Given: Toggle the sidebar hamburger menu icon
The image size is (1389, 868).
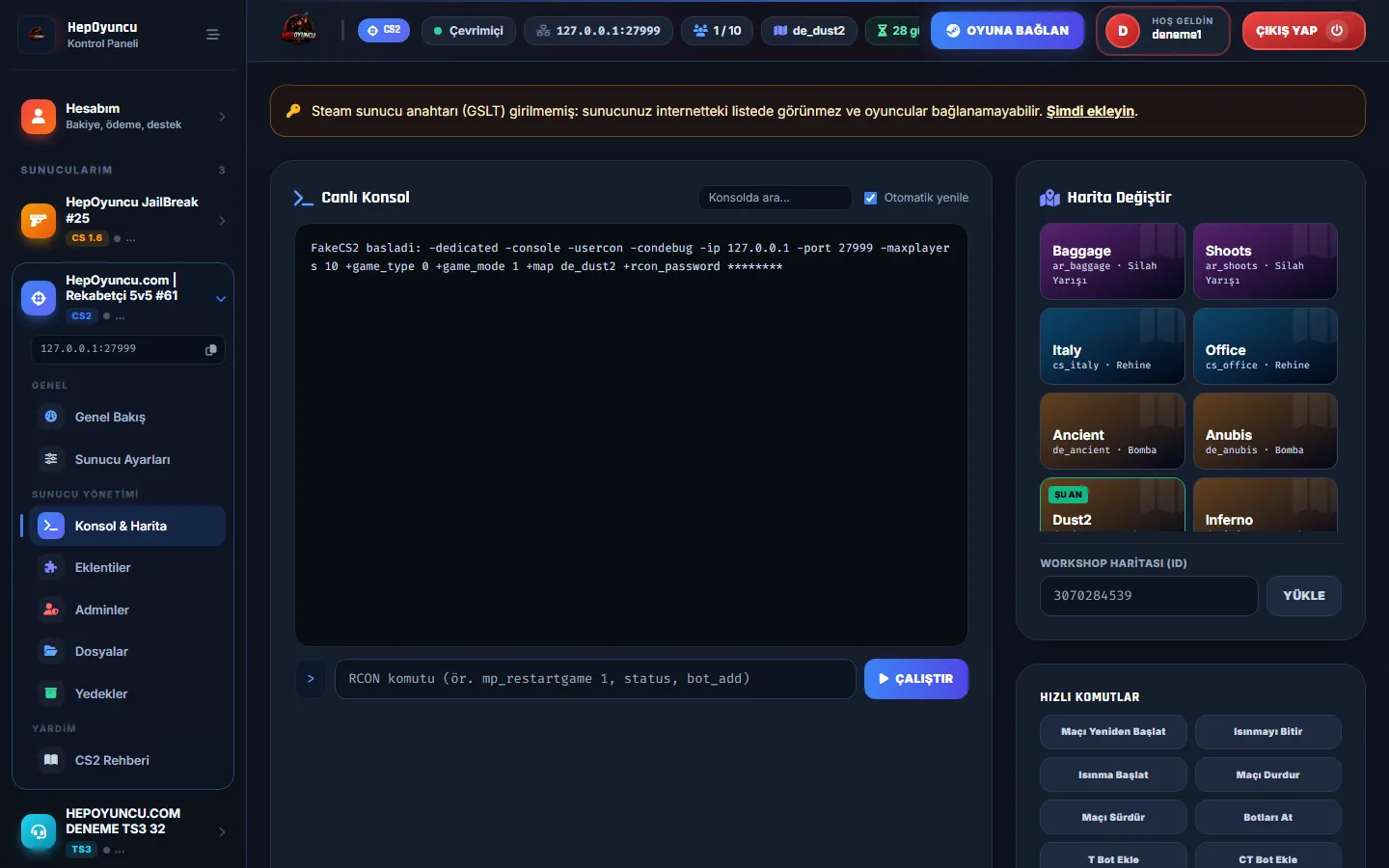Looking at the screenshot, I should pos(213,35).
